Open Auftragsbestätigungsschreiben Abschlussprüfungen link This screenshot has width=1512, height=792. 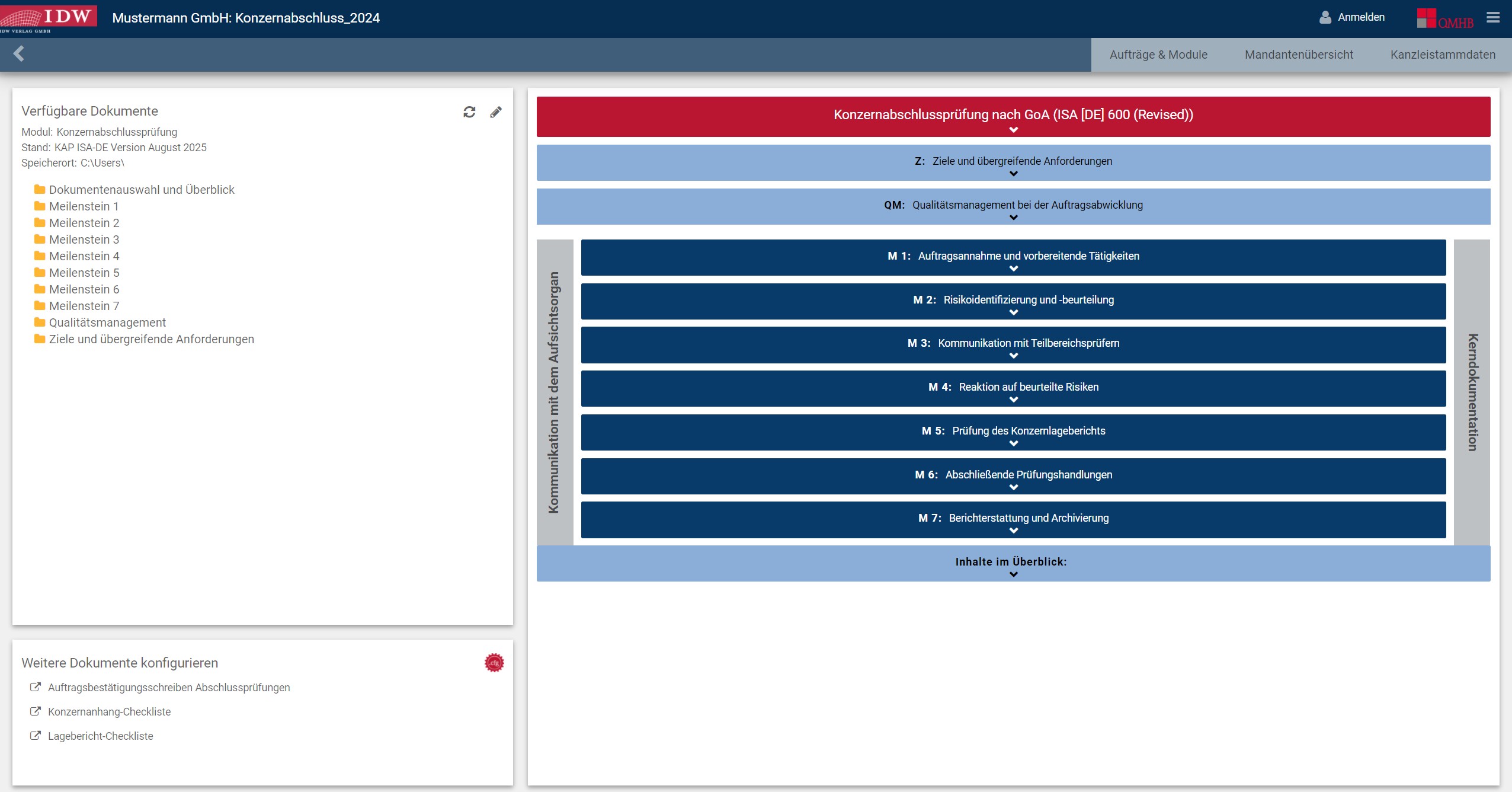(169, 688)
